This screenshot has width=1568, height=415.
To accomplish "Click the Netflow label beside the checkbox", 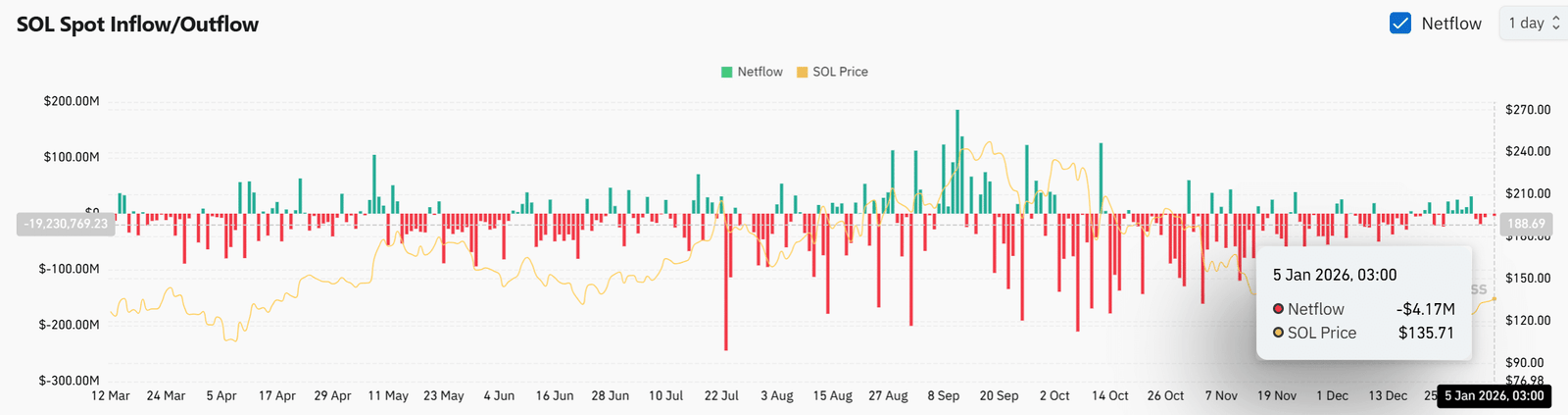I will (x=1451, y=24).
